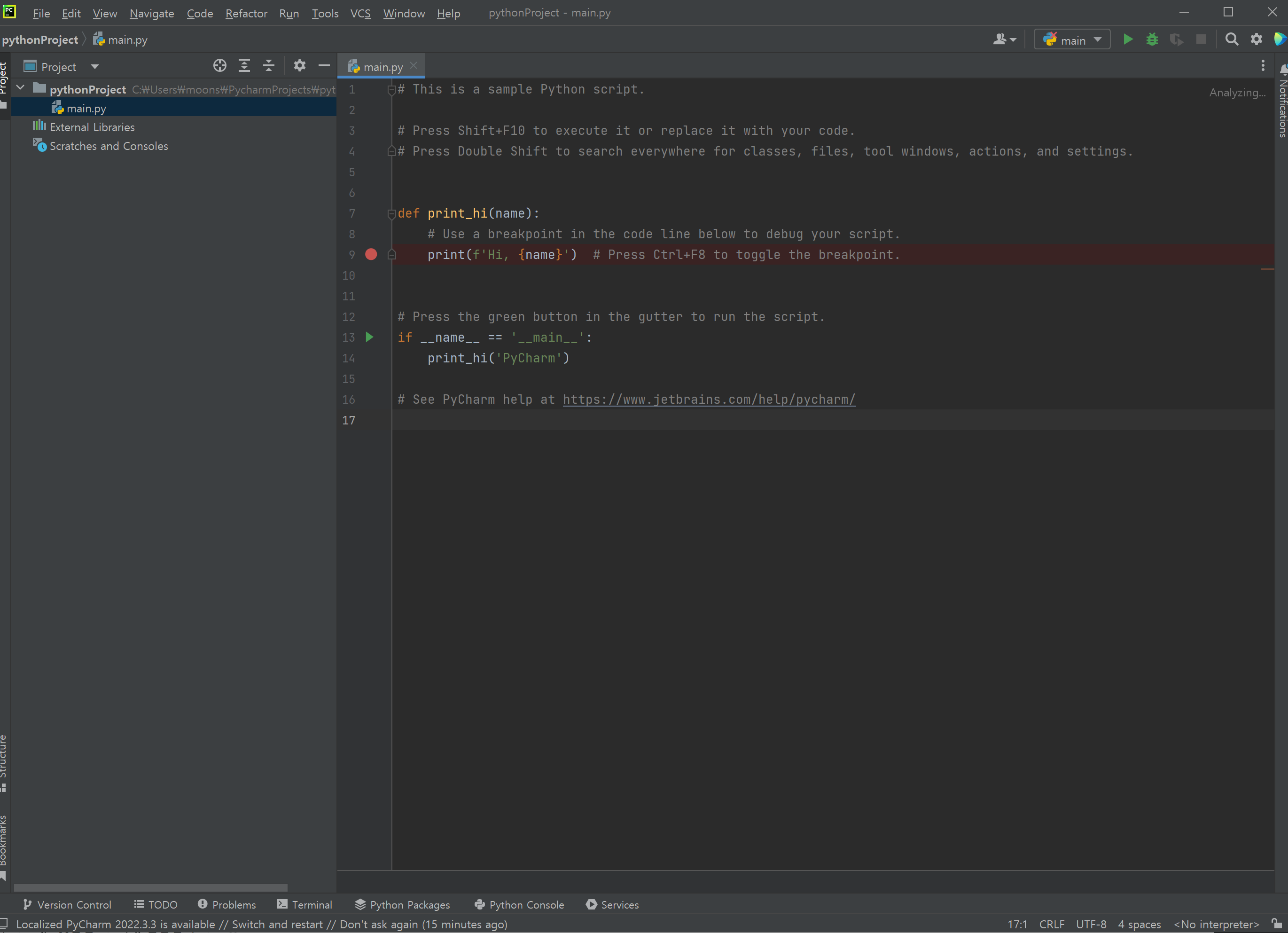Run the main configuration with green play button
Screen dimensions: 1288x933
[1127, 39]
